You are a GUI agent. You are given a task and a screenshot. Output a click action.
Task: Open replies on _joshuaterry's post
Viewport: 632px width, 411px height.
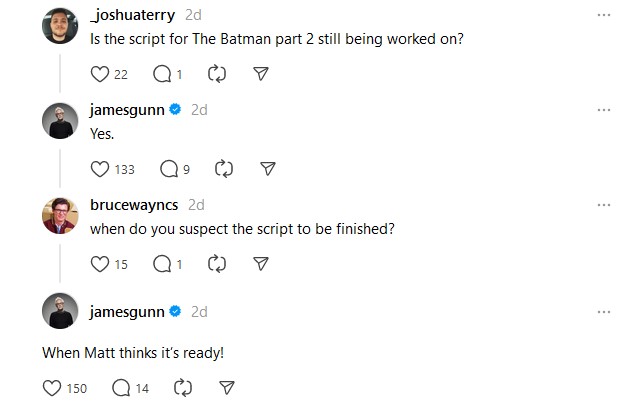click(162, 73)
